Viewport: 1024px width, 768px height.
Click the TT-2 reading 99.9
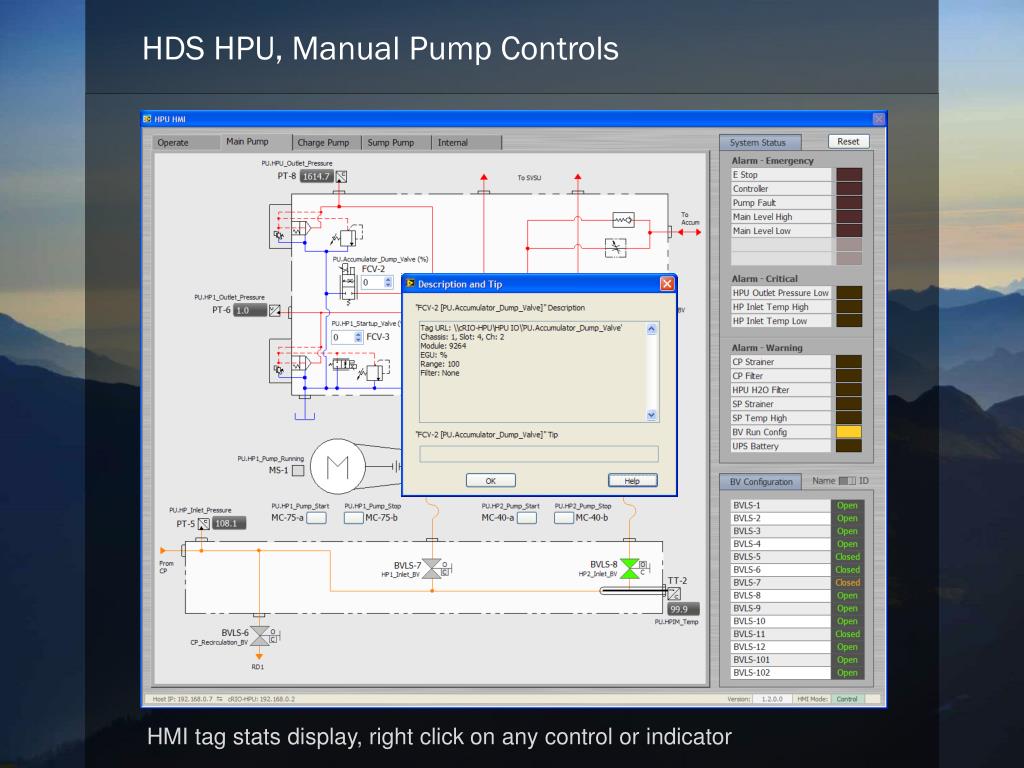coord(683,609)
